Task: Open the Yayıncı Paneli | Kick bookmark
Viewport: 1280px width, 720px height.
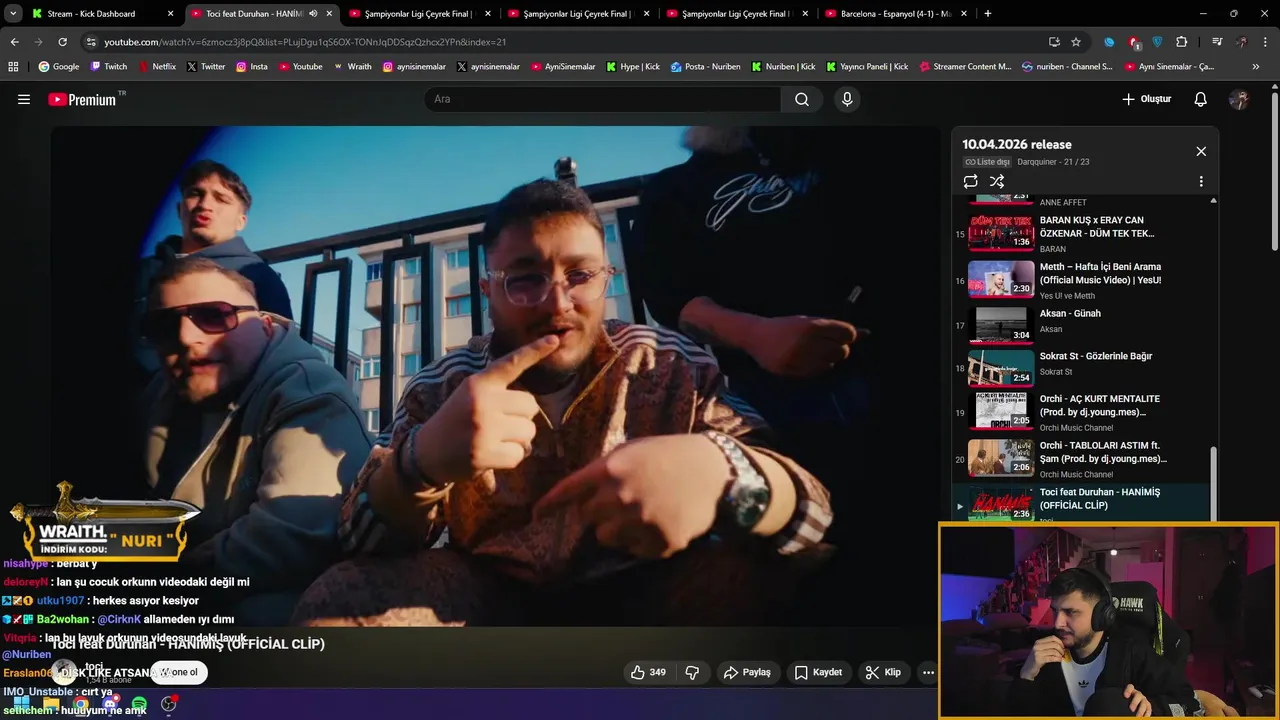Action: point(867,67)
